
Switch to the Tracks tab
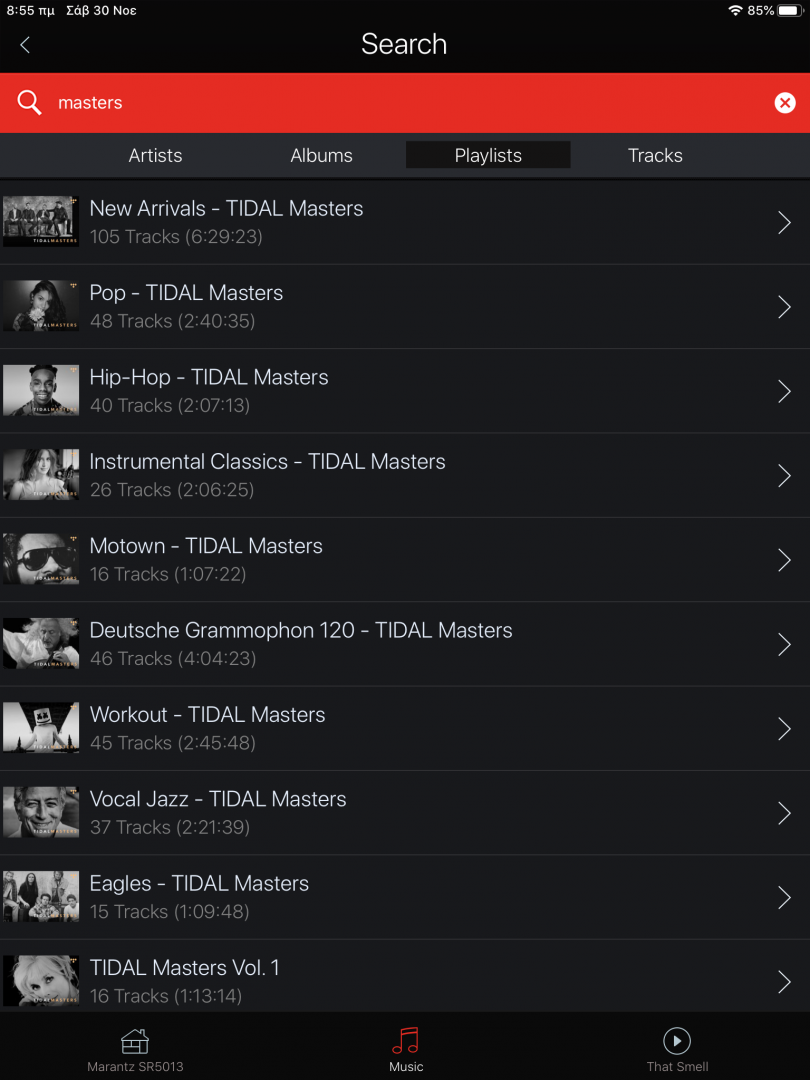(x=655, y=155)
